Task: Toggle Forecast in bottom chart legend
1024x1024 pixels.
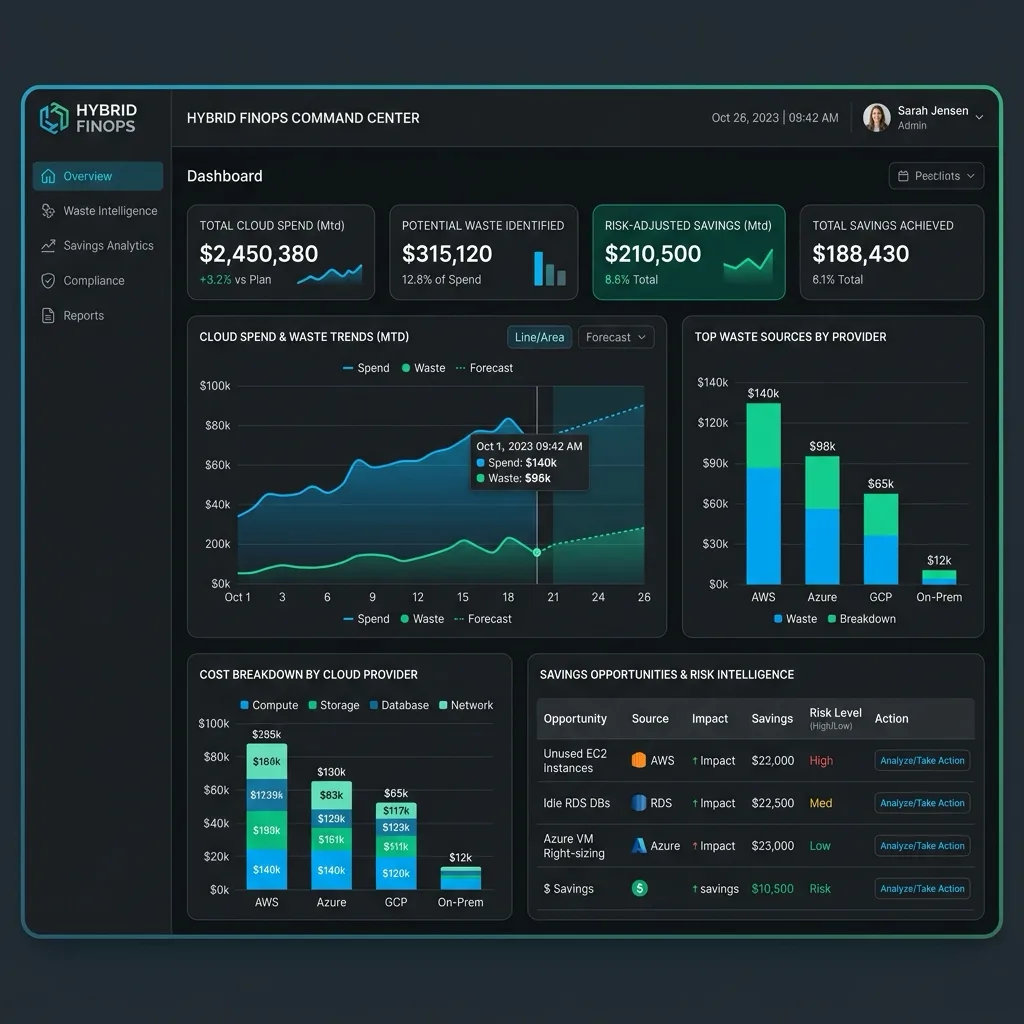Action: [x=483, y=619]
